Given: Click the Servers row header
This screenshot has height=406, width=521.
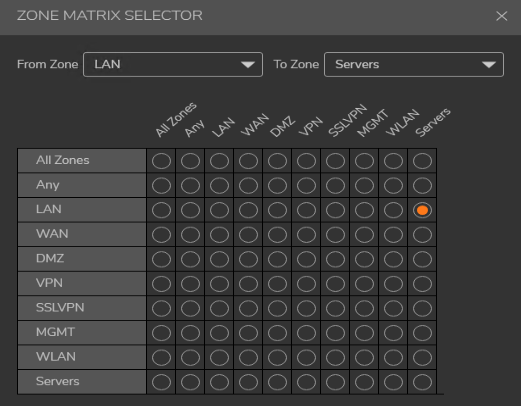Looking at the screenshot, I should point(82,382).
